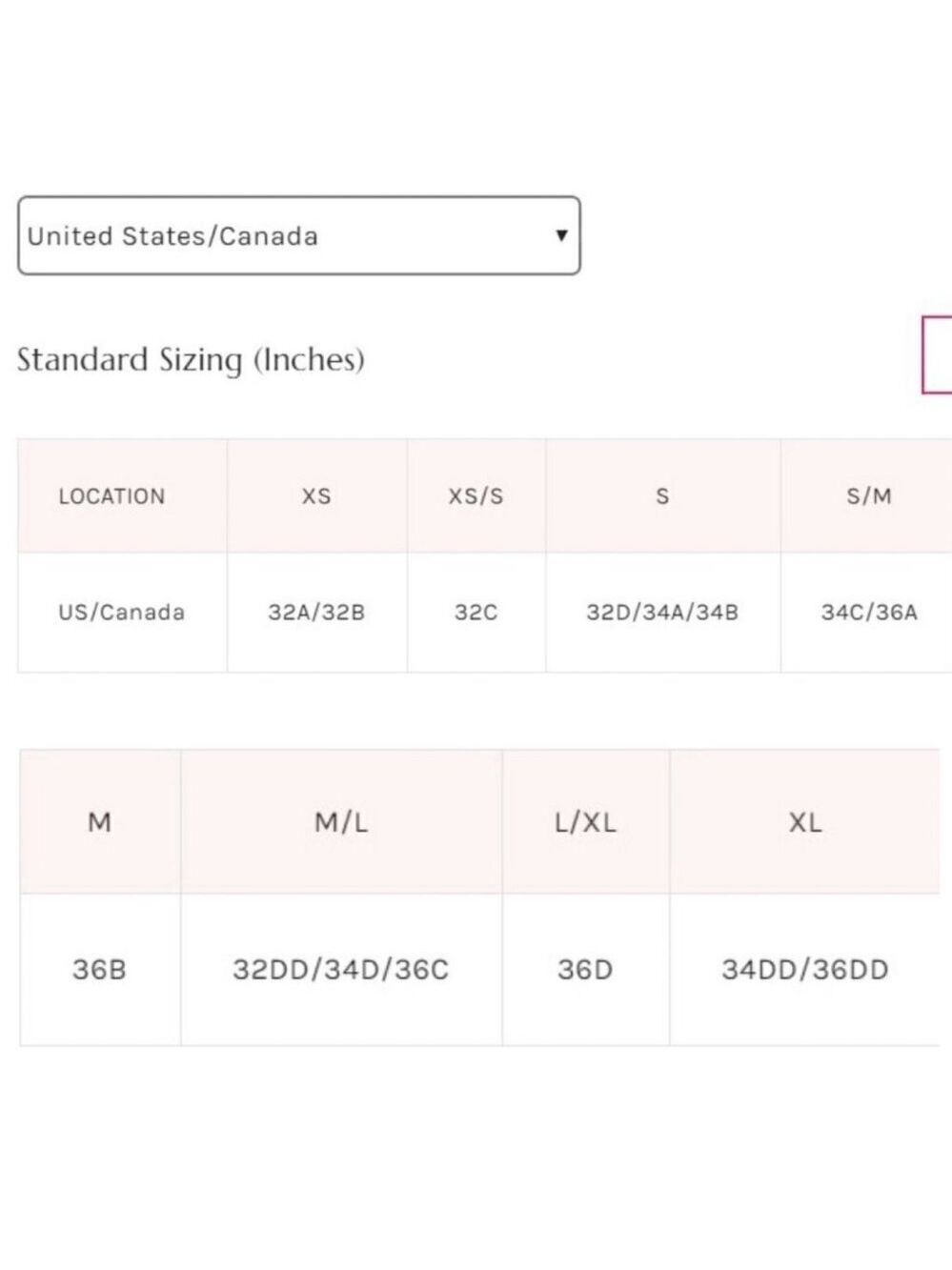The height and width of the screenshot is (1270, 952).
Task: Click the L/XL size column header
Action: click(x=586, y=822)
